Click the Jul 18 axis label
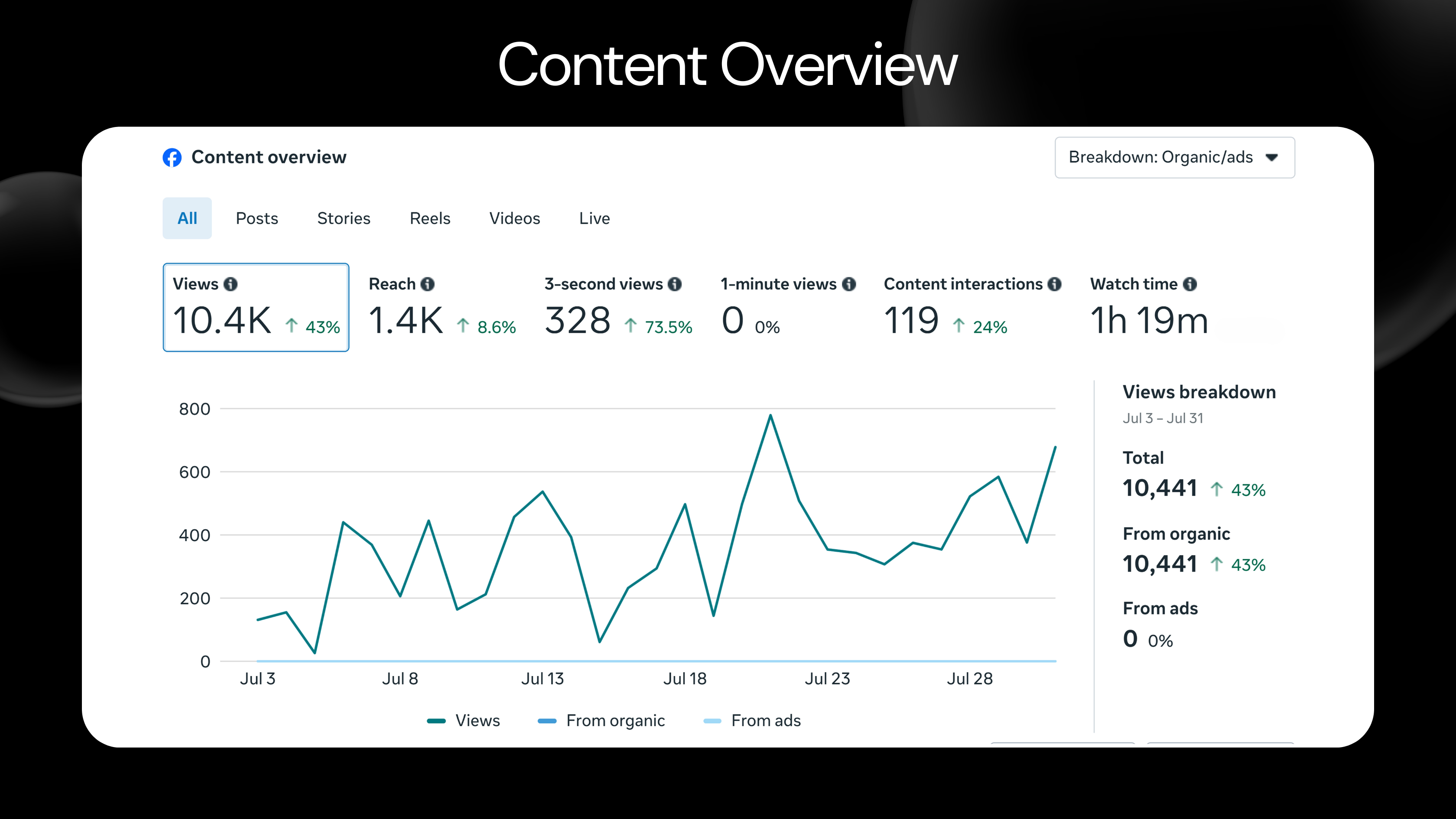Image resolution: width=1456 pixels, height=819 pixels. 685,679
